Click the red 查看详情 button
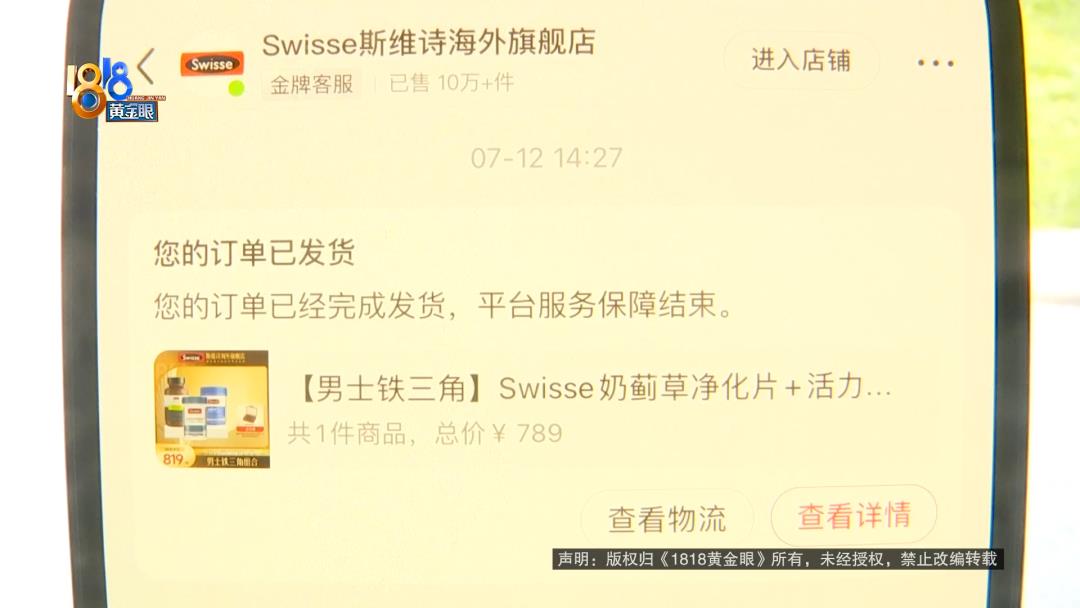 click(x=854, y=516)
